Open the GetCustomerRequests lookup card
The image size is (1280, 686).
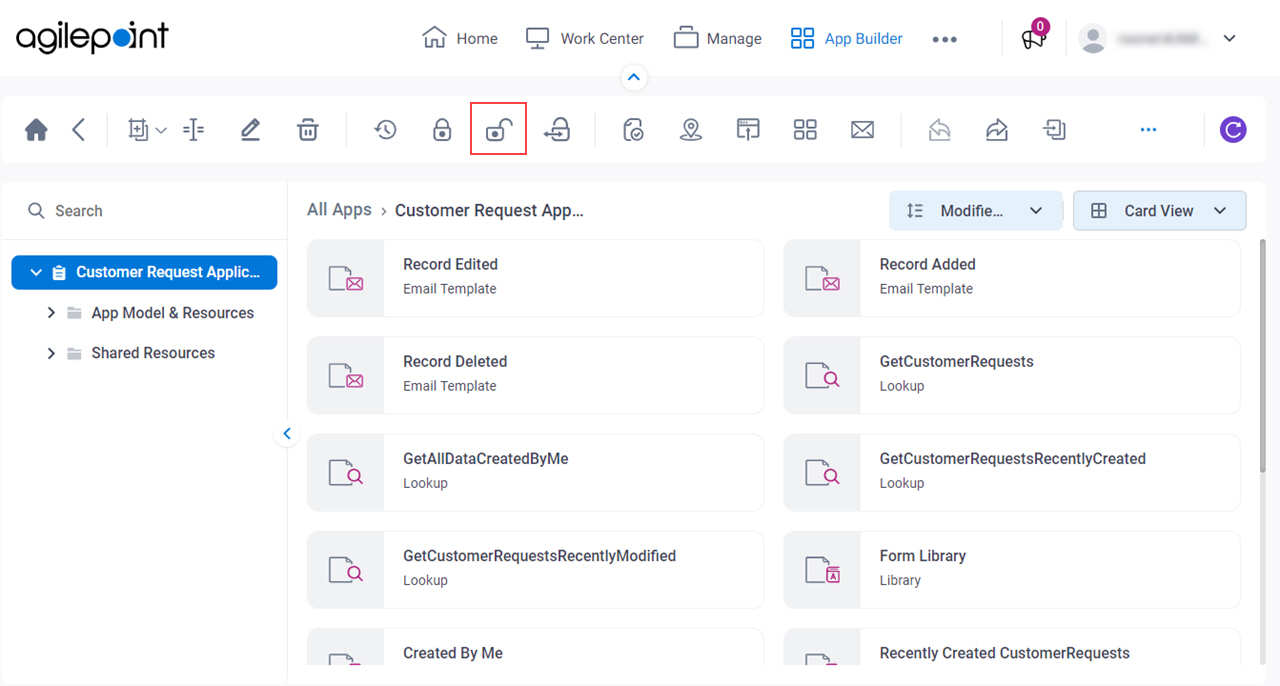click(x=1012, y=375)
